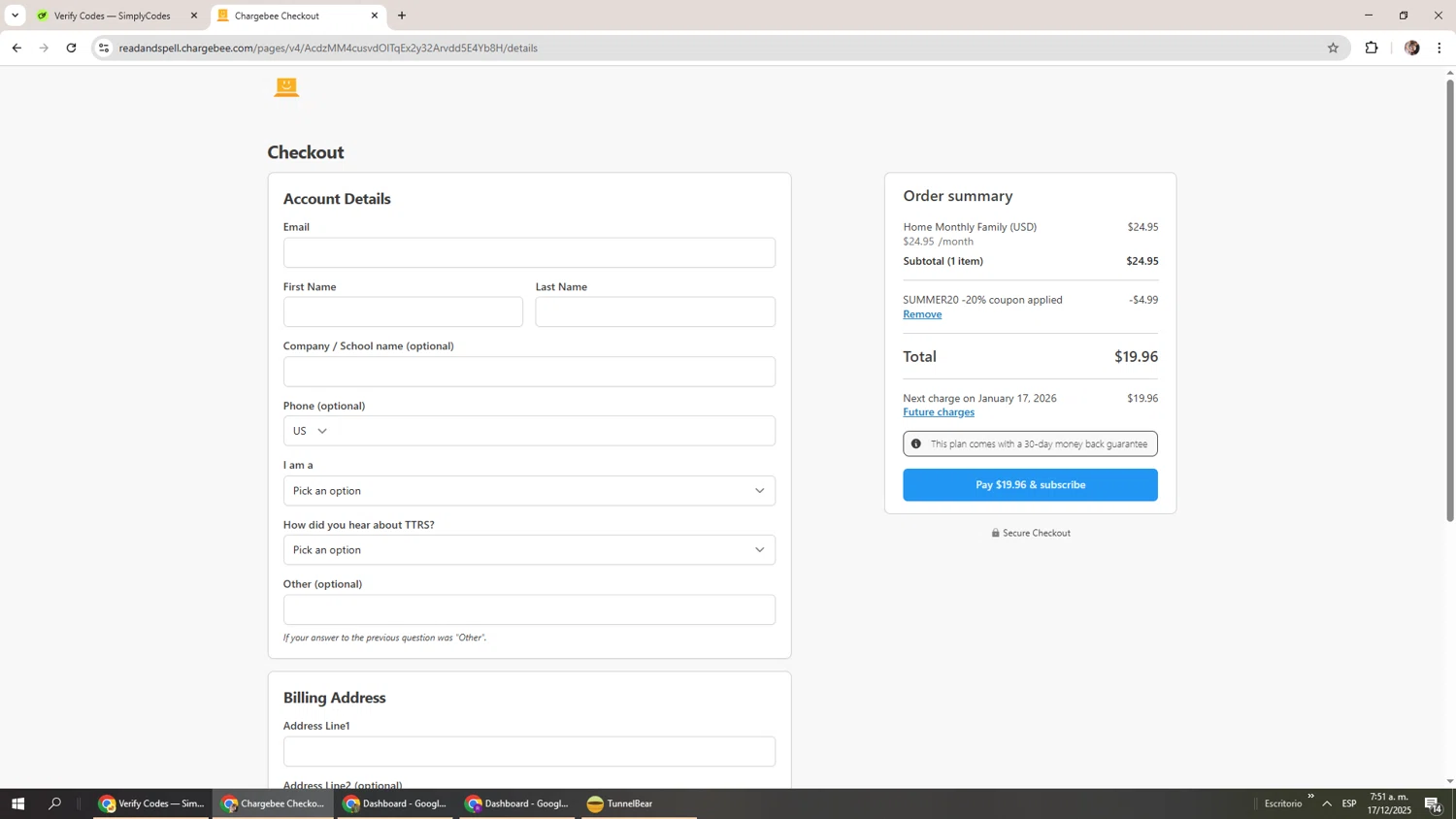Click the 'Home Monthly Family (USD)' item

tap(970, 227)
